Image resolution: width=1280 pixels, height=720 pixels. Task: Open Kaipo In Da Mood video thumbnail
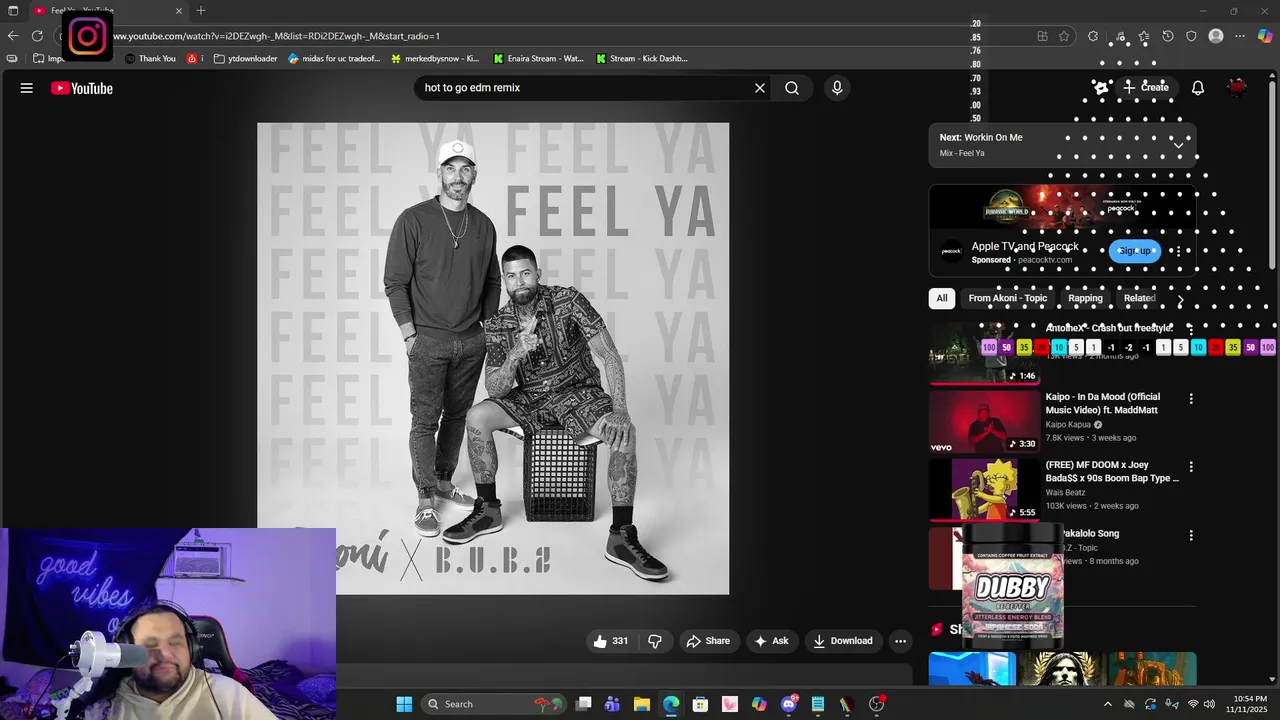click(x=985, y=421)
